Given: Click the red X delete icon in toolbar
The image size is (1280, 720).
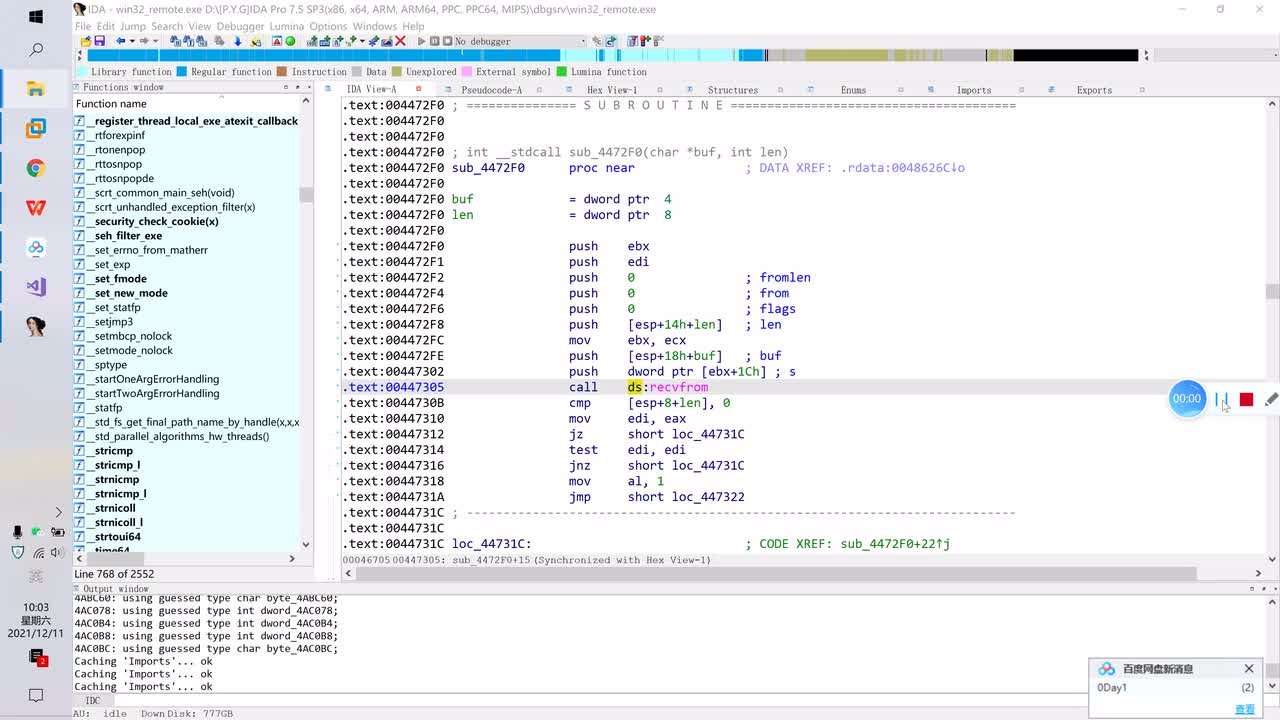Looking at the screenshot, I should 400,41.
